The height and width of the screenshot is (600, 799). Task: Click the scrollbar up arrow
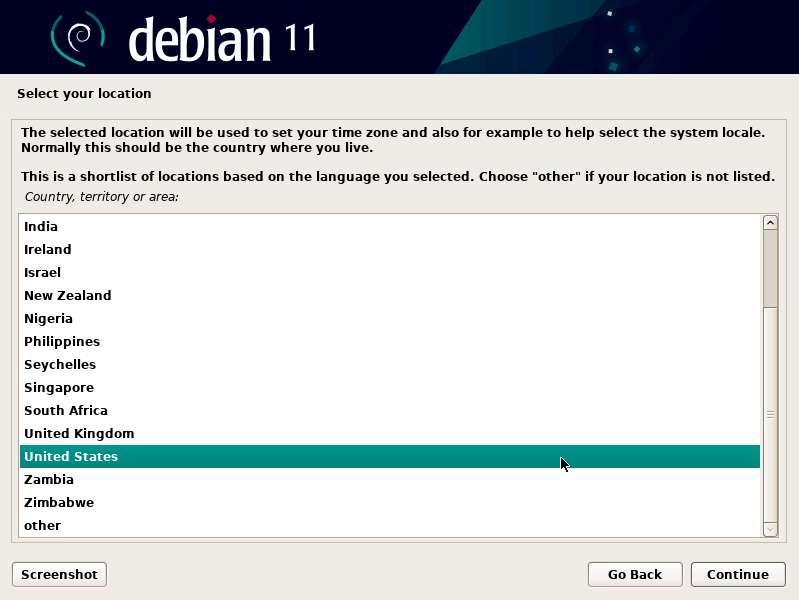point(770,223)
